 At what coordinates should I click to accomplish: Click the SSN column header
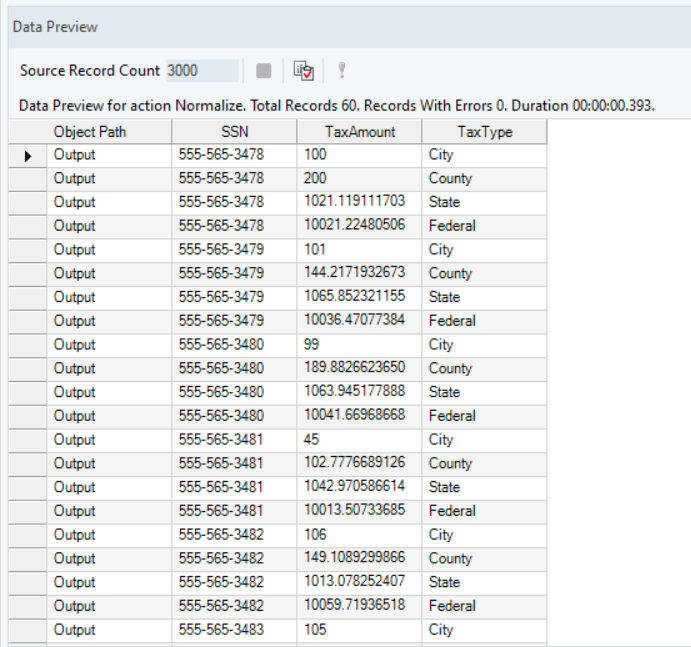[234, 132]
